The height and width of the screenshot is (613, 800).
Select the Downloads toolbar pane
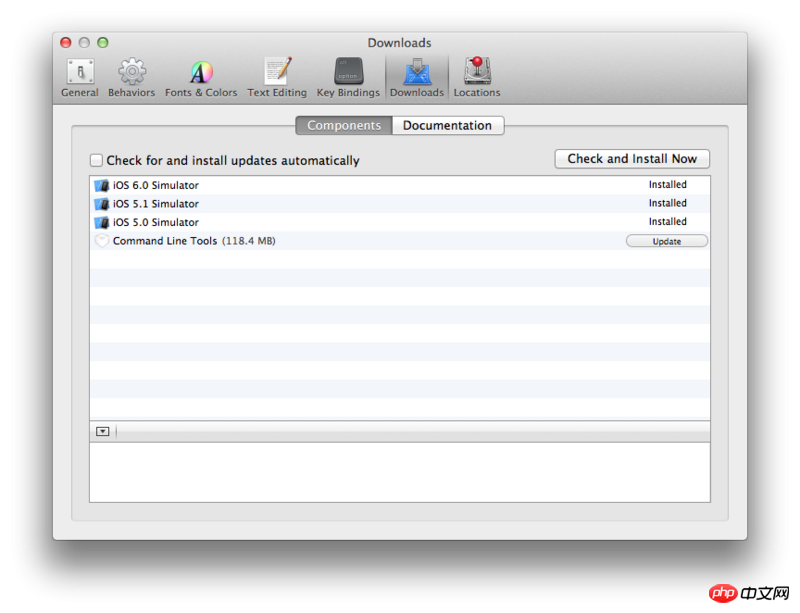[417, 78]
